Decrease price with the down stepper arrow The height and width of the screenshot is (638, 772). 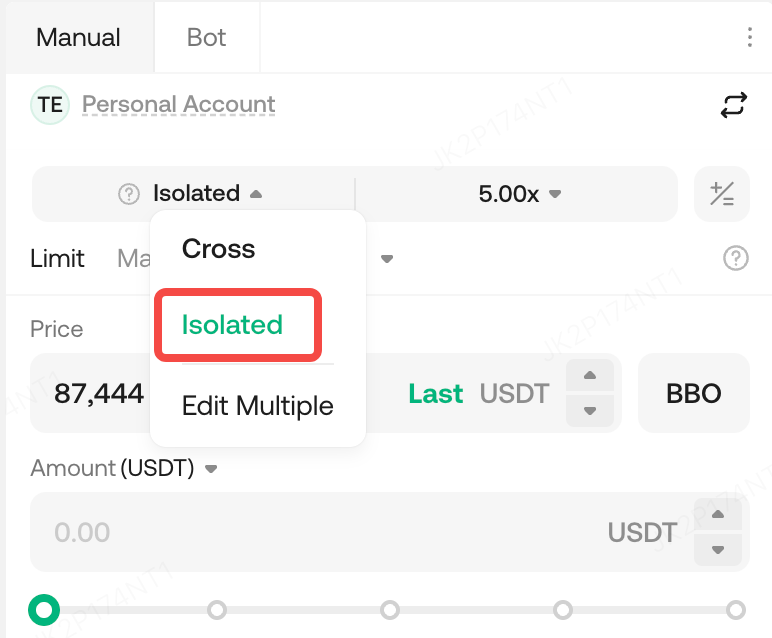point(590,409)
